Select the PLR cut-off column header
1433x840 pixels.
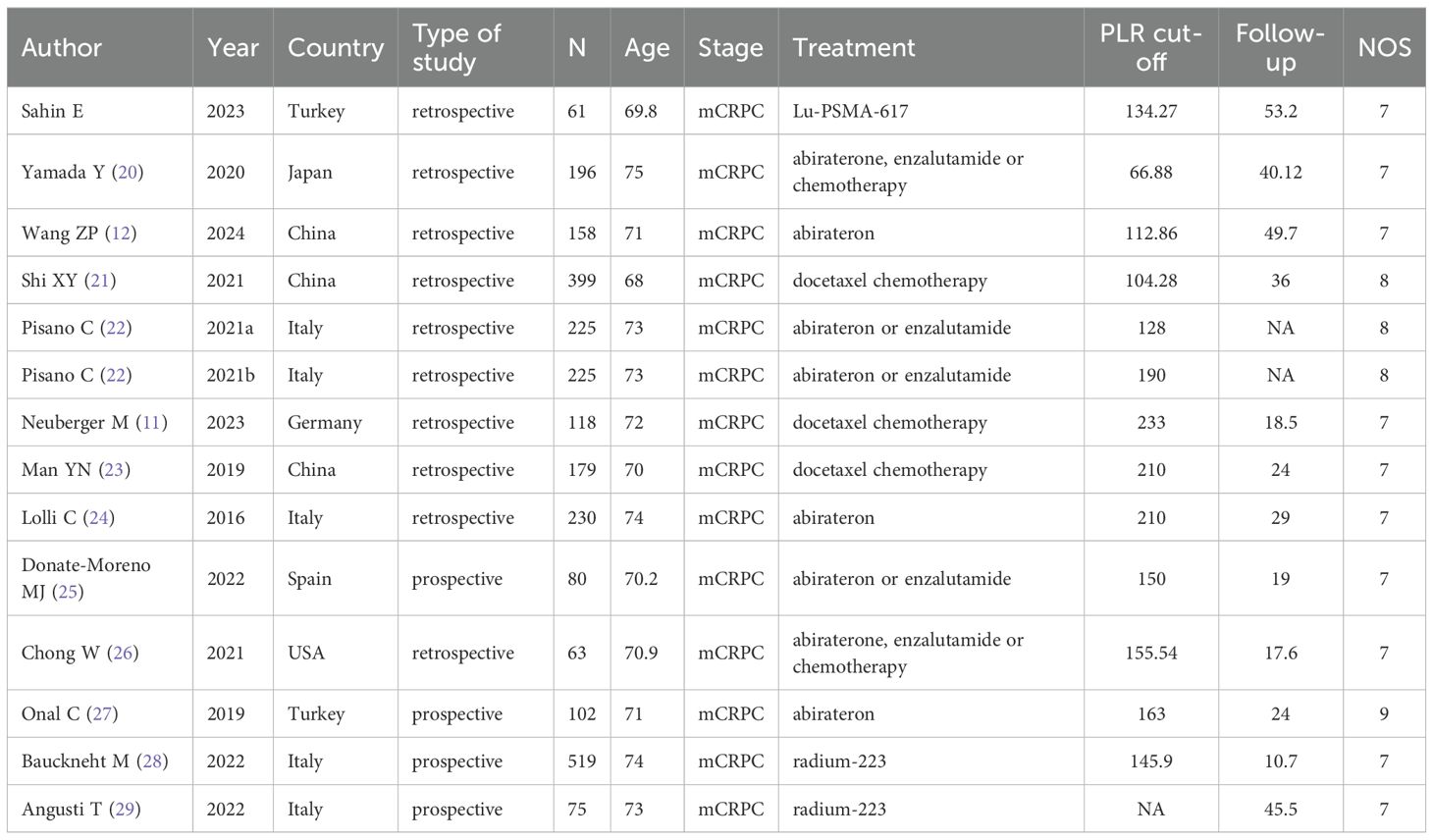tap(1150, 47)
